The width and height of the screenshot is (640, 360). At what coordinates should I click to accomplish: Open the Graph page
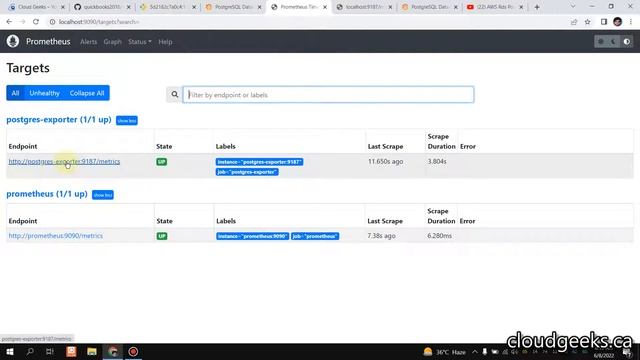tap(112, 42)
